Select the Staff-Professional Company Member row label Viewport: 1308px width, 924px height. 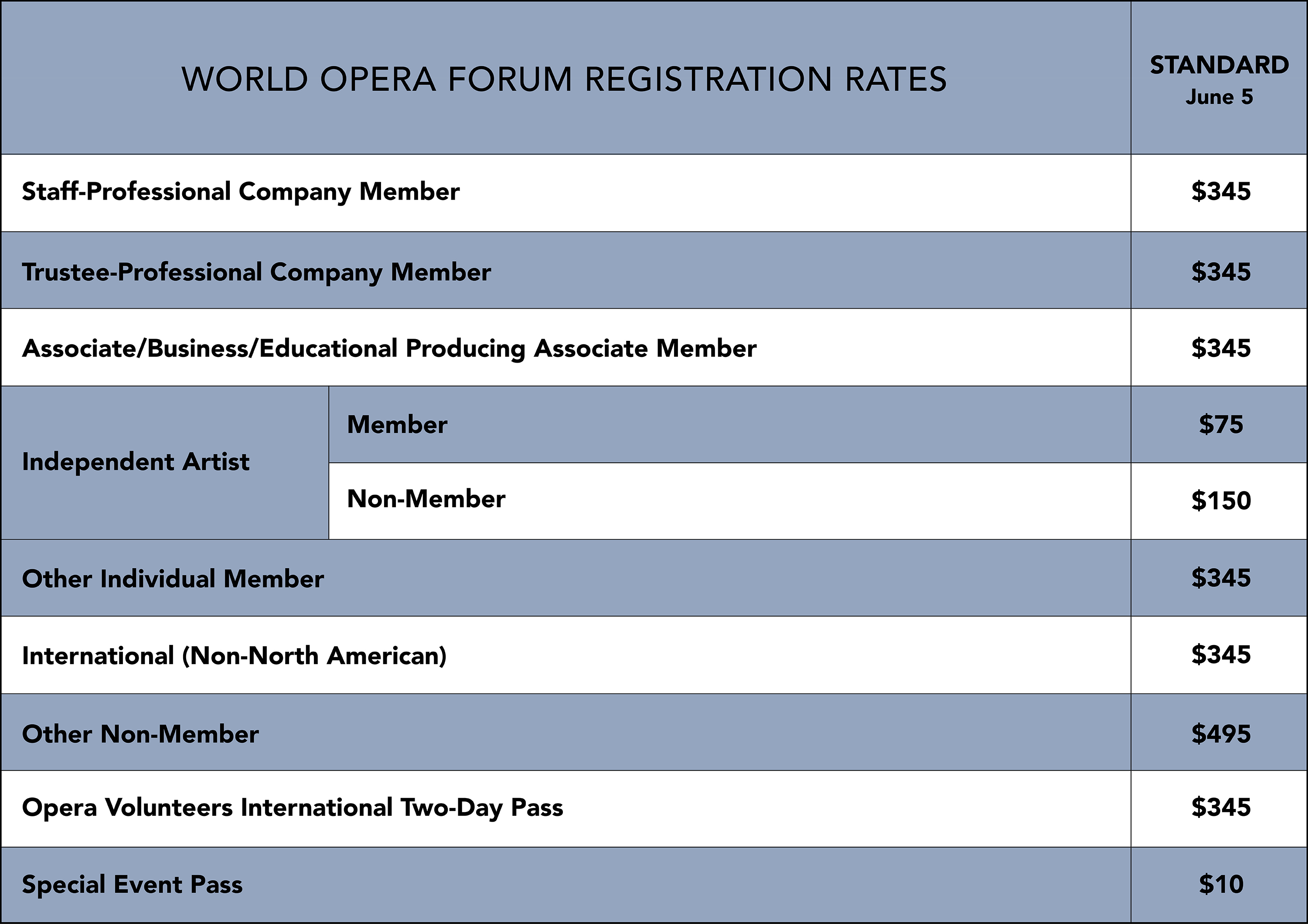(x=240, y=192)
